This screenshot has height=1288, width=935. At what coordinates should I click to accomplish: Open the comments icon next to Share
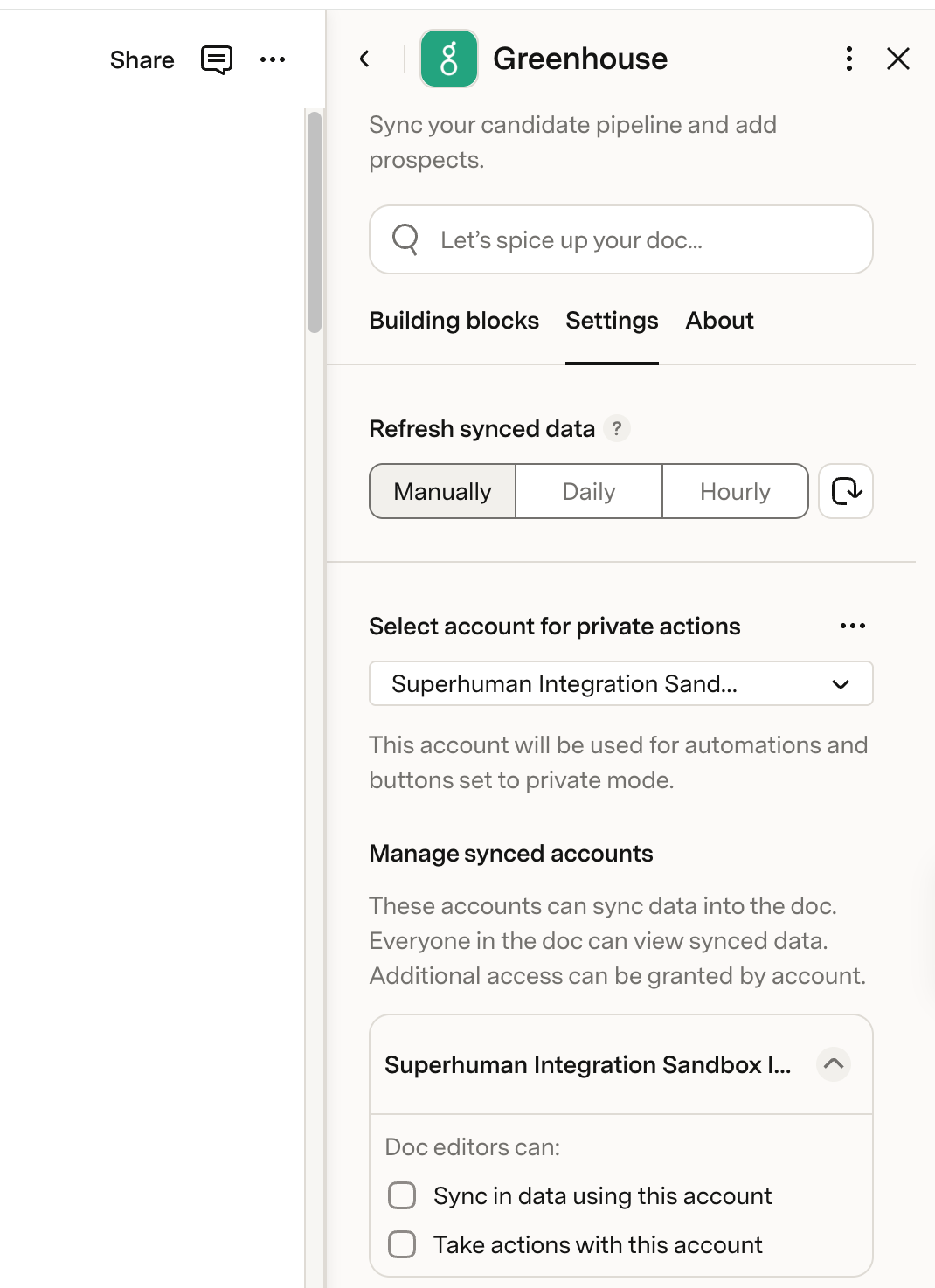[217, 59]
